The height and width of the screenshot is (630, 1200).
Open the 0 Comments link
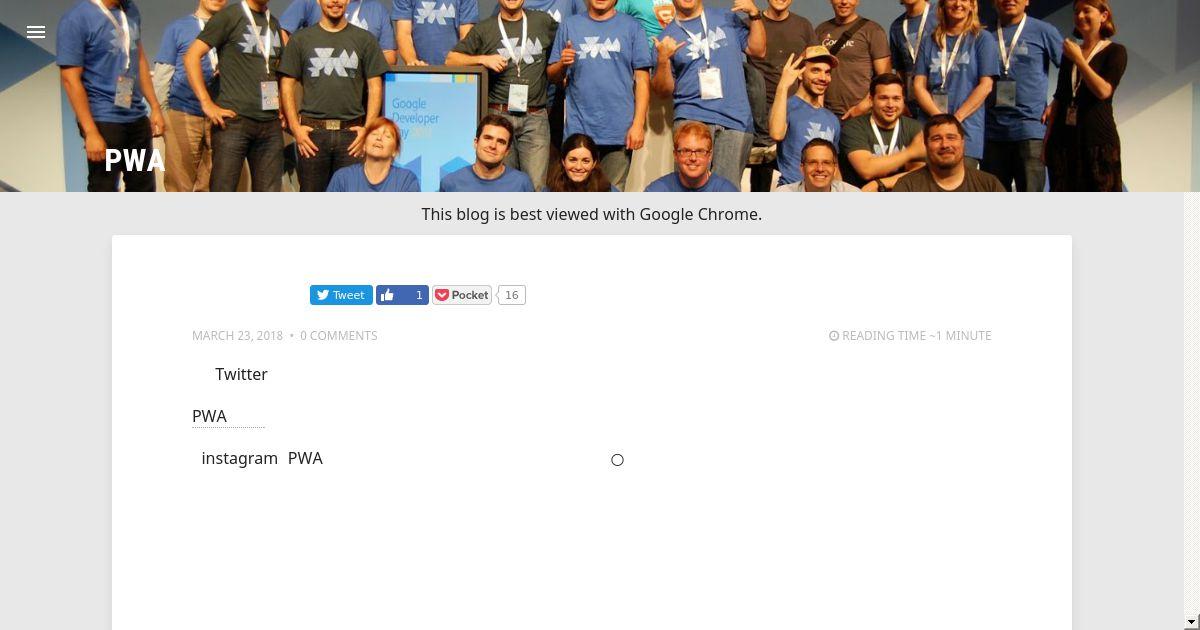click(x=338, y=336)
